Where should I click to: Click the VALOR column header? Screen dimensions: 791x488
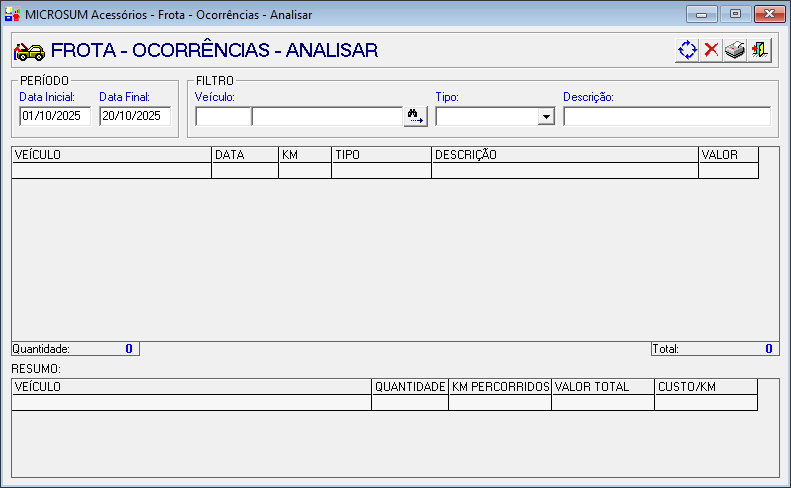coord(728,155)
